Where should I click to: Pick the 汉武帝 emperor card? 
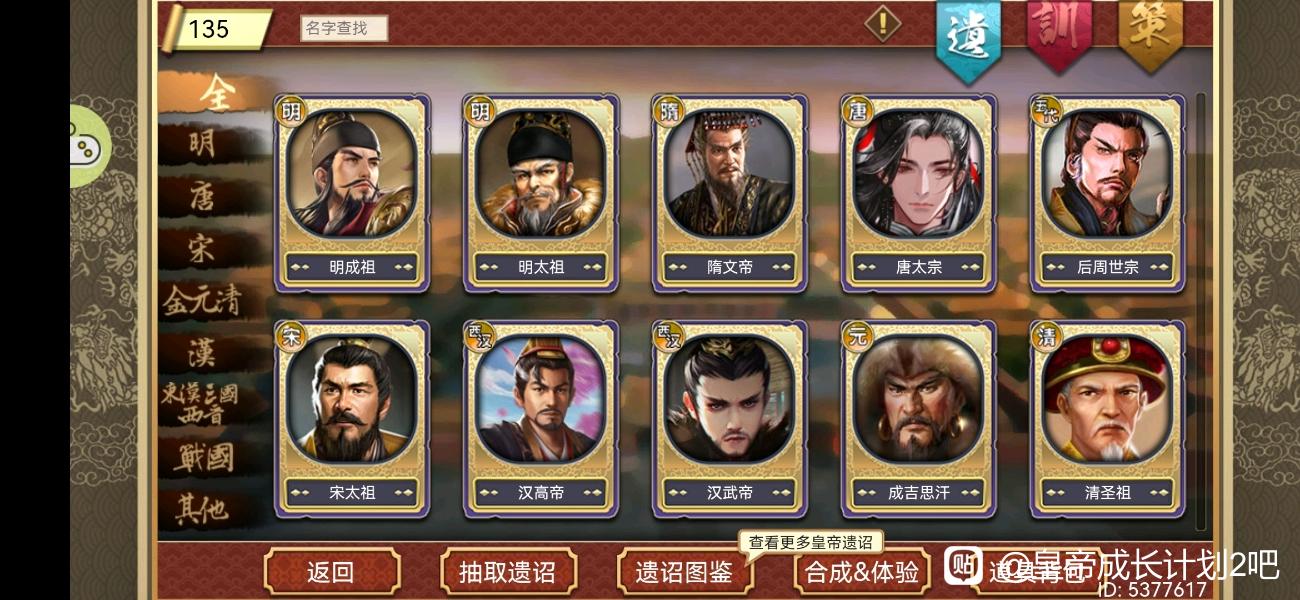730,419
